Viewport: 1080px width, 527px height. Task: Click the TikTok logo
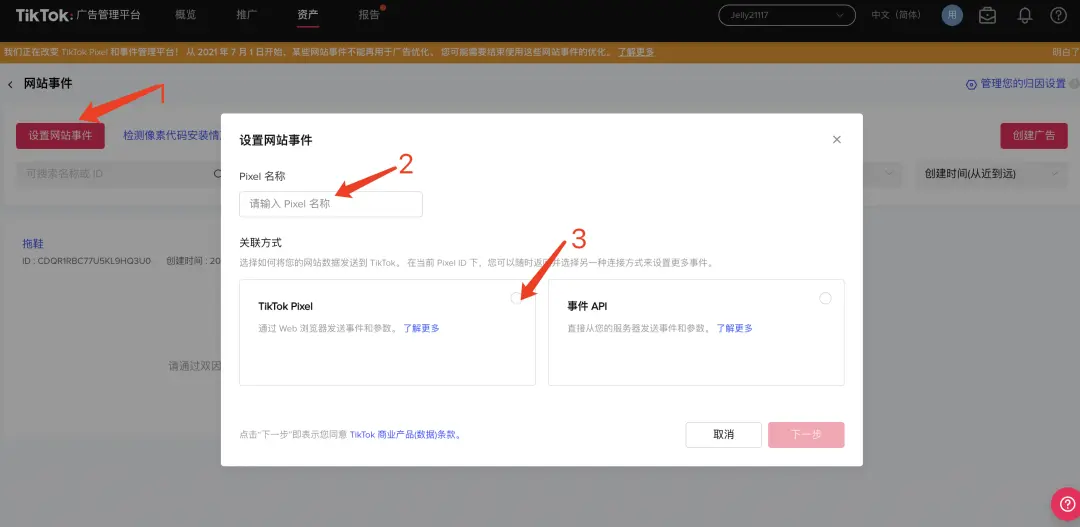pyautogui.click(x=43, y=15)
